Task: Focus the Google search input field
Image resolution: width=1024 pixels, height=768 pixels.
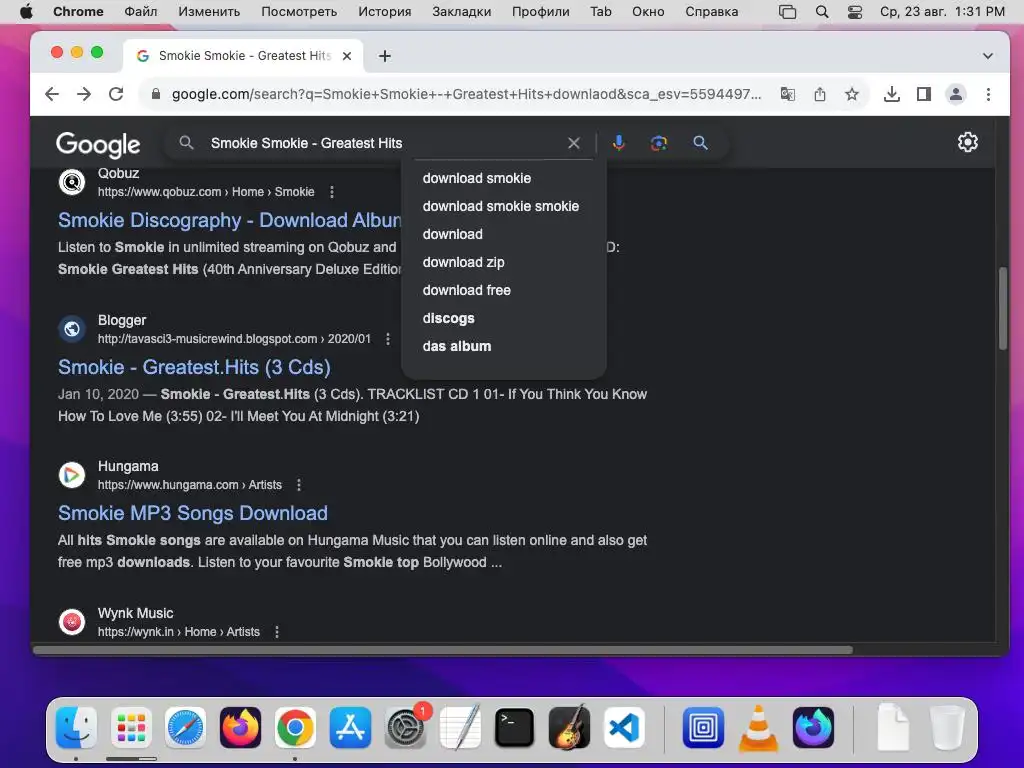Action: tap(385, 143)
